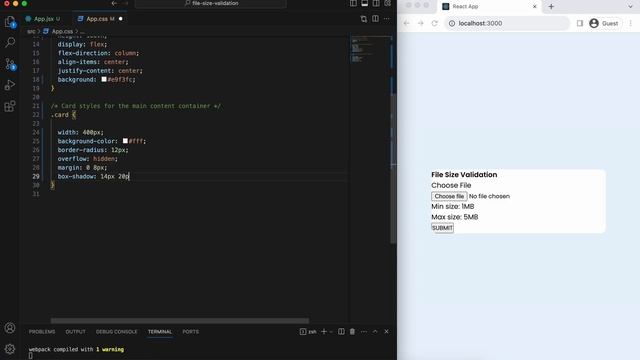Click the Choose file button
This screenshot has height=360, width=640.
point(449,196)
